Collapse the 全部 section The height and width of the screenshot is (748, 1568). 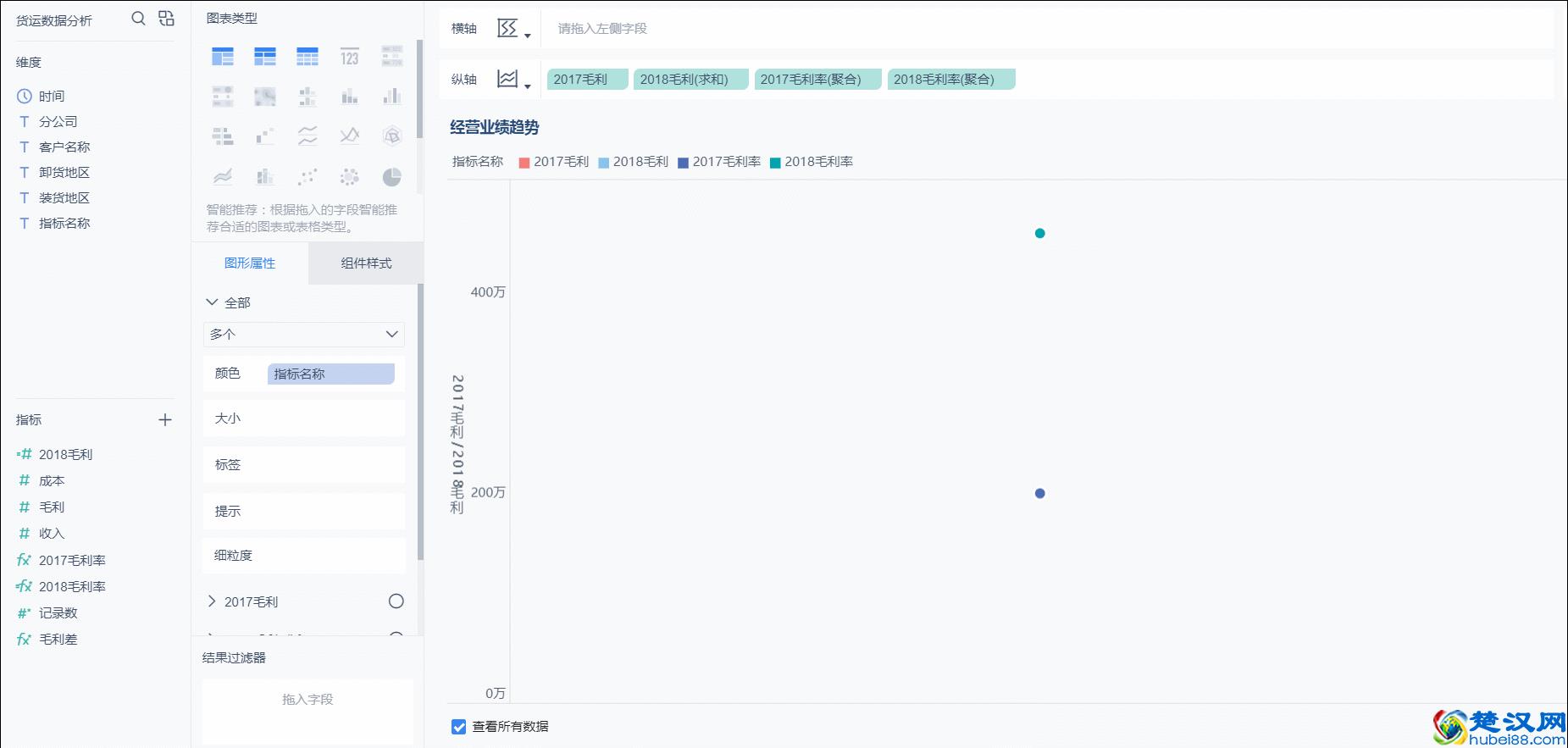pyautogui.click(x=212, y=302)
